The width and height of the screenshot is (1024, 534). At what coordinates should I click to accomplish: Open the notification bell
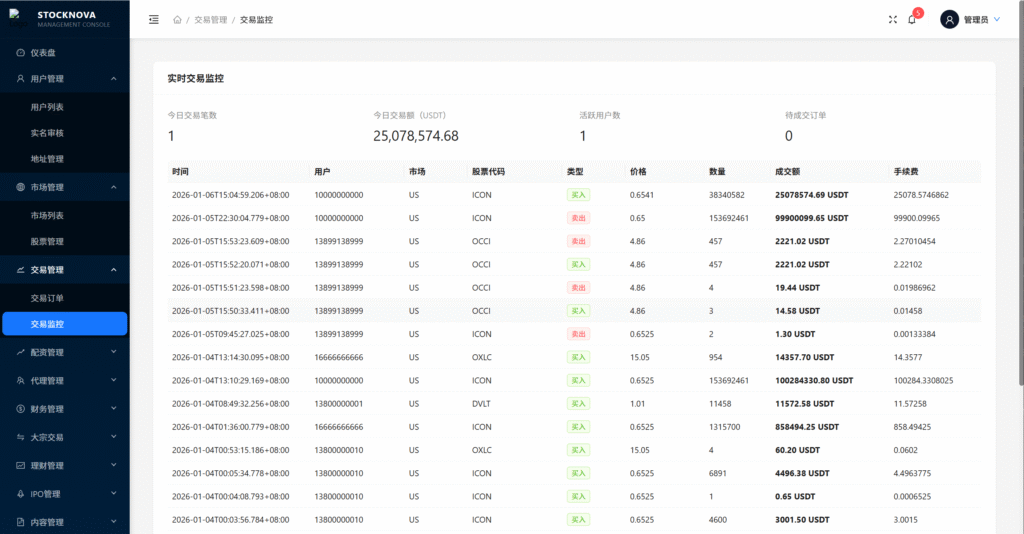912,19
